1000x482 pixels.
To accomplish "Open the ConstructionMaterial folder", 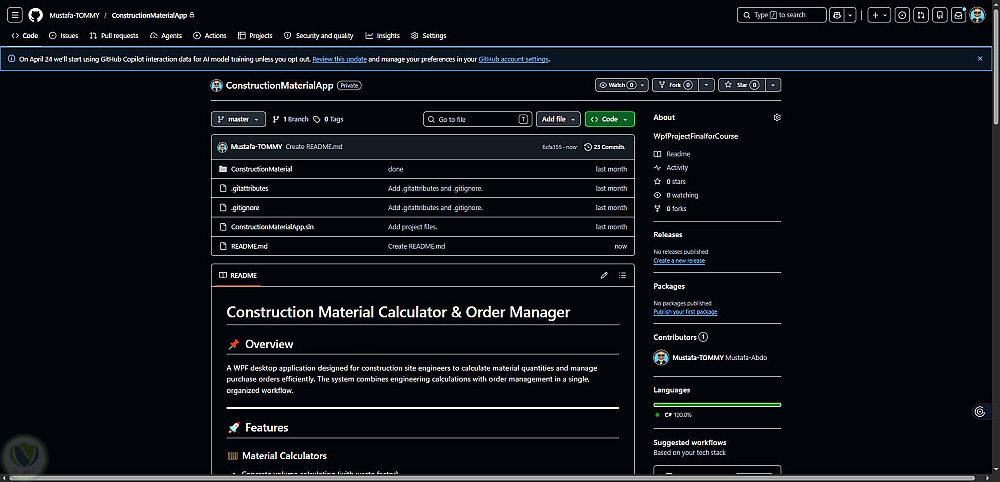I will pos(261,170).
